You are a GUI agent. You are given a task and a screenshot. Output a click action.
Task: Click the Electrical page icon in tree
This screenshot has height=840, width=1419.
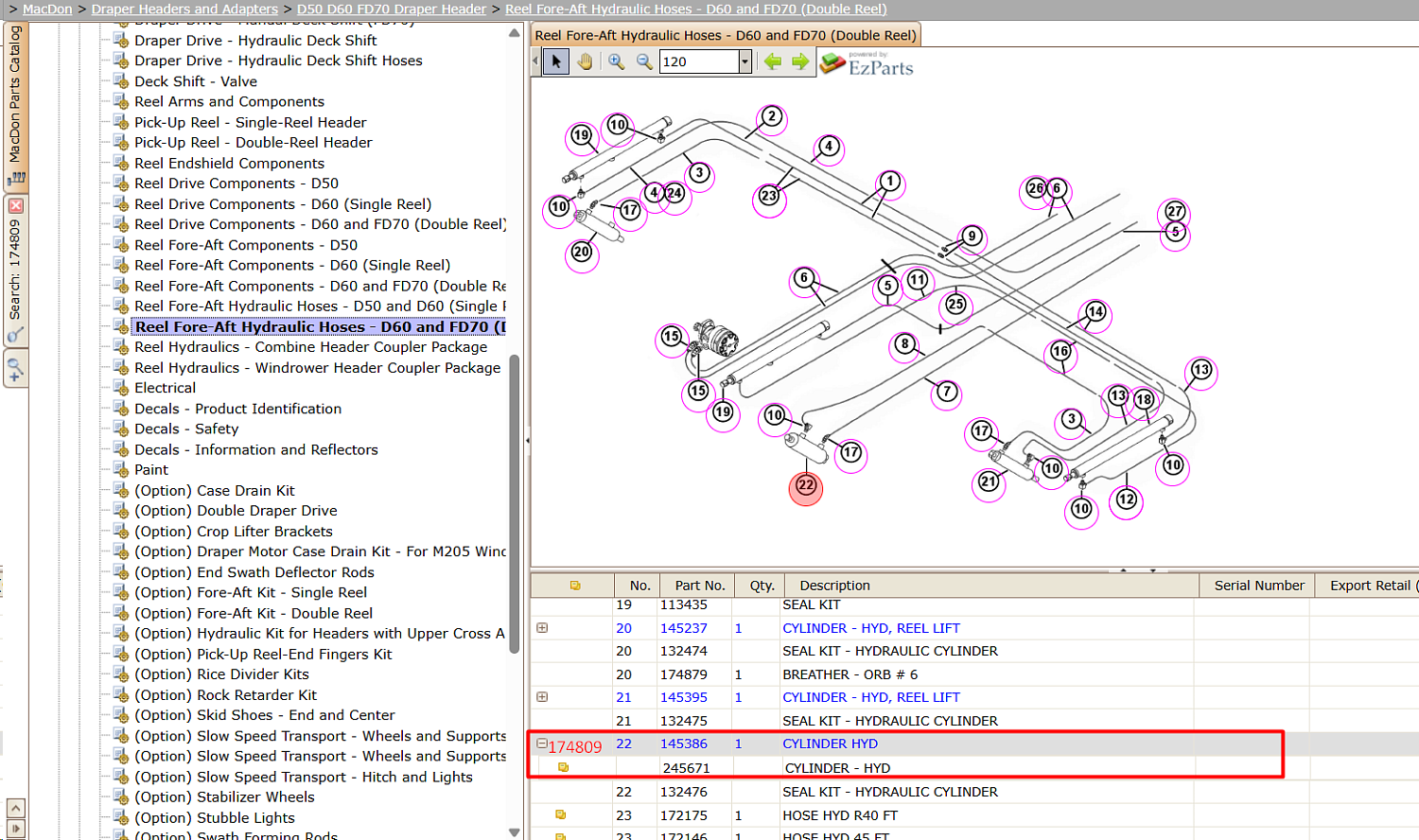tap(120, 387)
